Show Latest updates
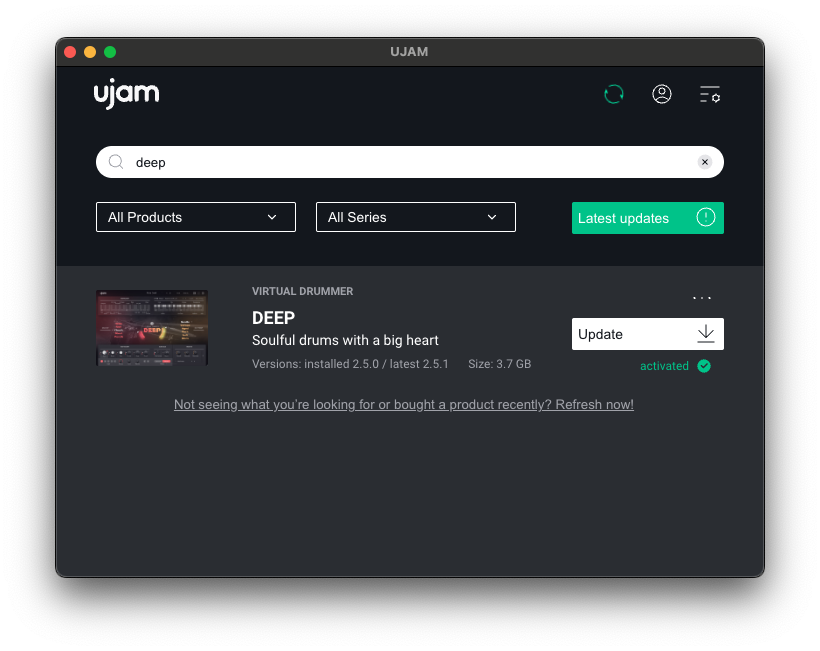820x651 pixels. click(647, 218)
